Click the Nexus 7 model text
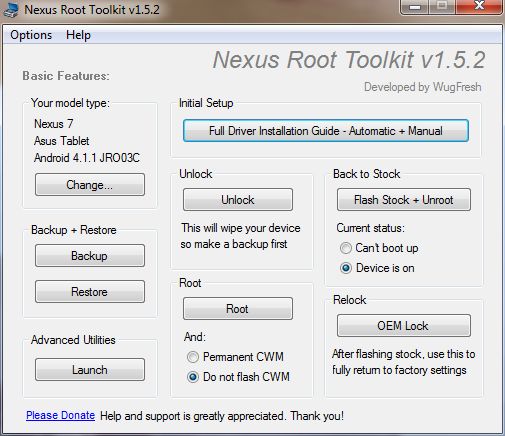Image resolution: width=505 pixels, height=436 pixels. pos(54,124)
